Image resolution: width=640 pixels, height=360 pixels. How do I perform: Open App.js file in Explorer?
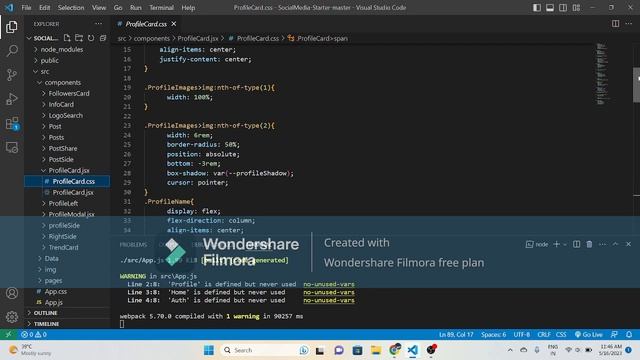point(53,302)
